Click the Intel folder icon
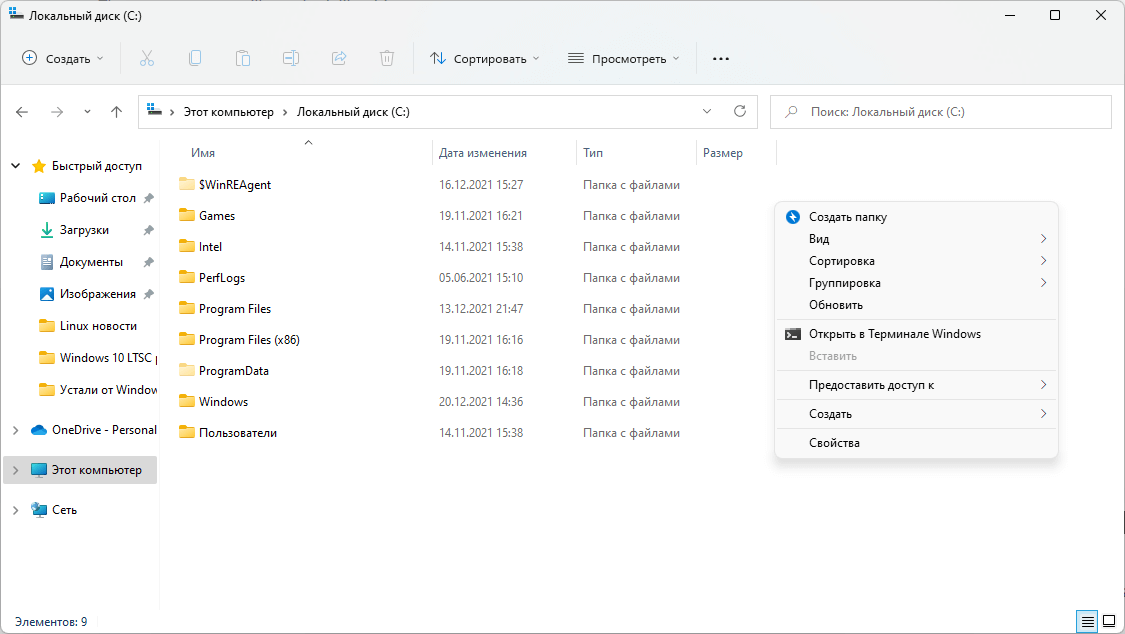 pos(187,246)
